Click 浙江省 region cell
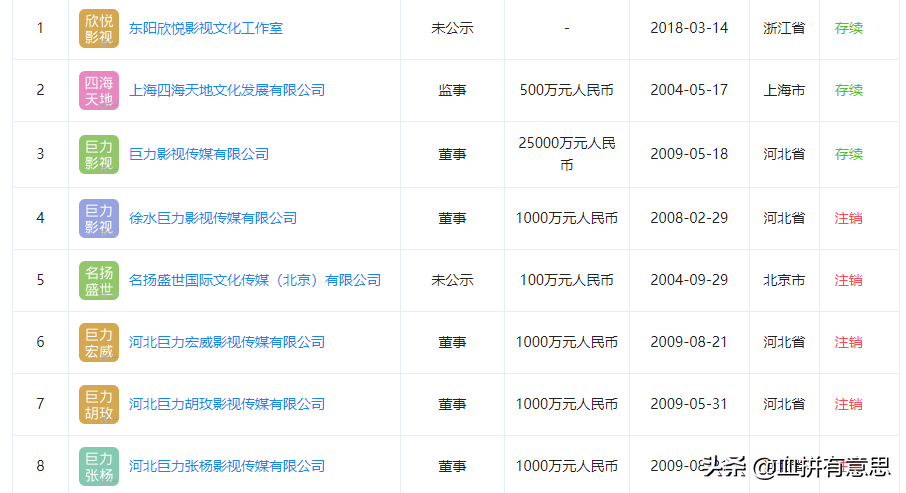This screenshot has width=906, height=493. (784, 28)
